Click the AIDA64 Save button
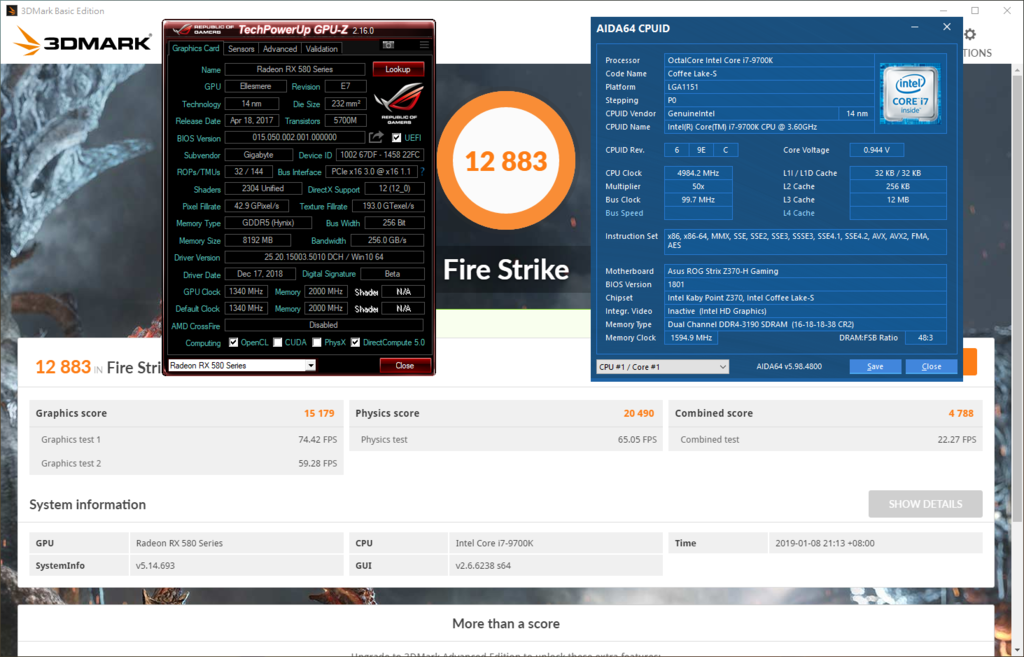Image resolution: width=1024 pixels, height=657 pixels. (875, 366)
